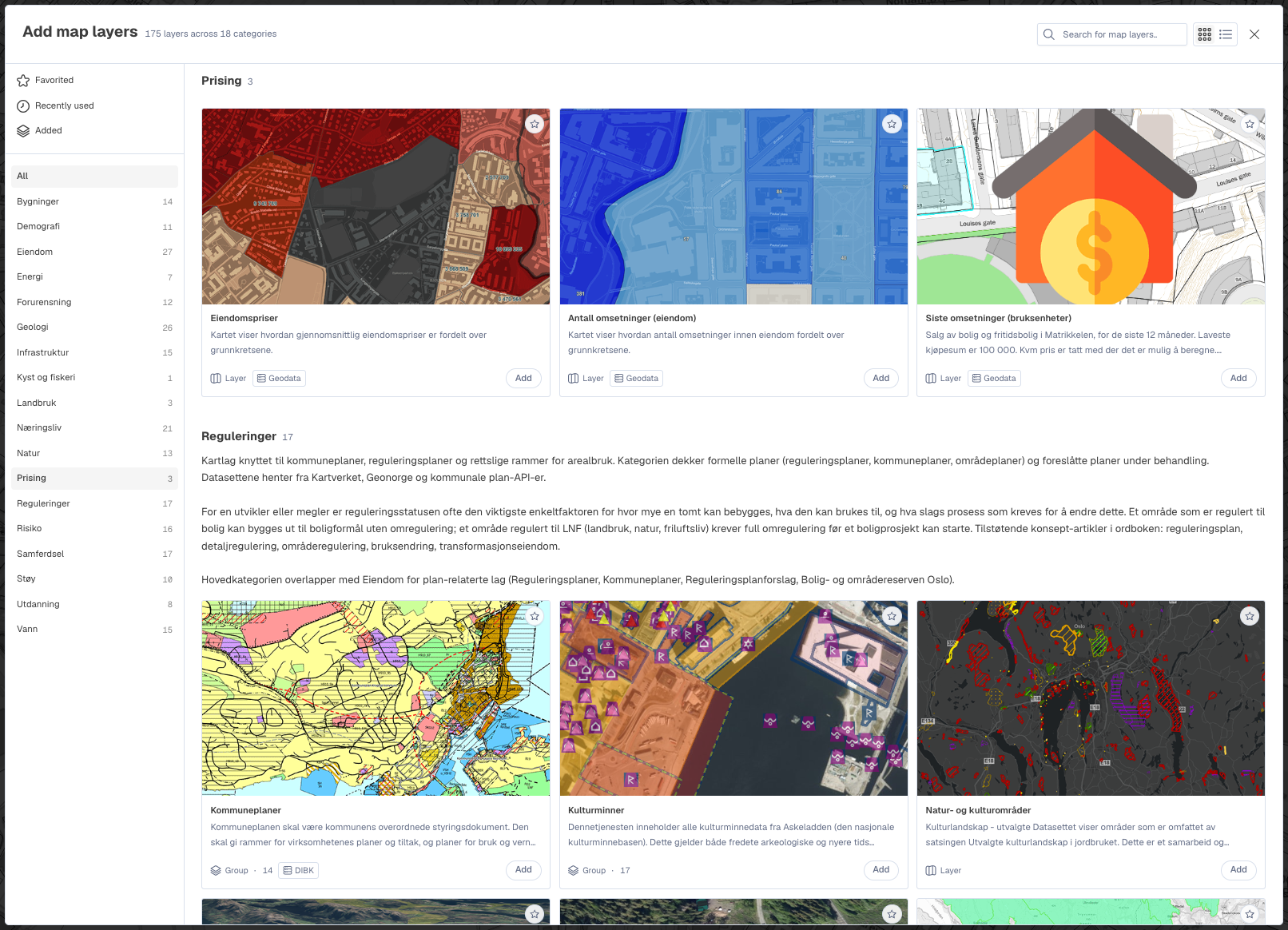Image resolution: width=1288 pixels, height=930 pixels.
Task: Click Layer icon on Siste omsetninger card
Action: point(931,378)
